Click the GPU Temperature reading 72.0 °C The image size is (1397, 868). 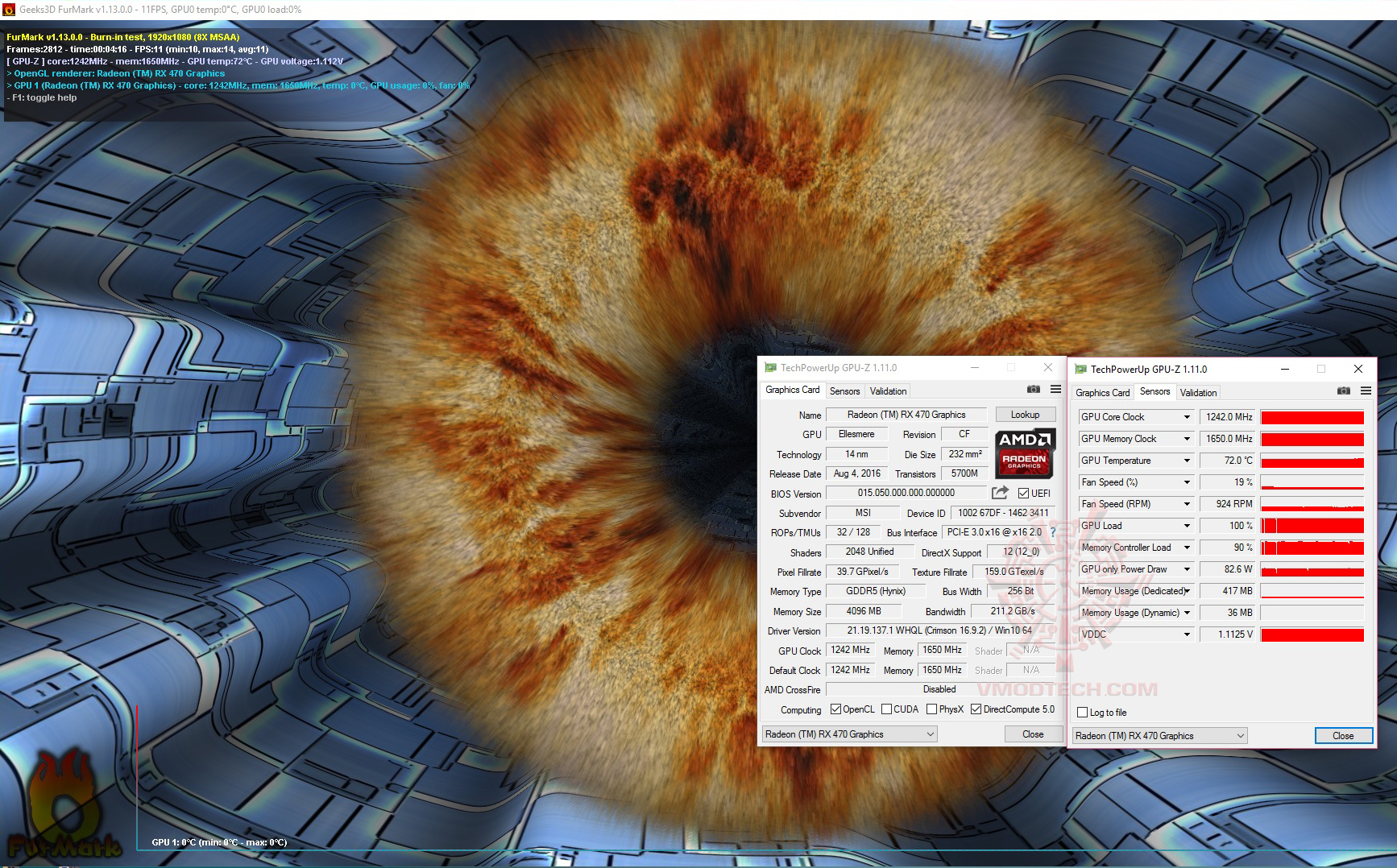1228,461
